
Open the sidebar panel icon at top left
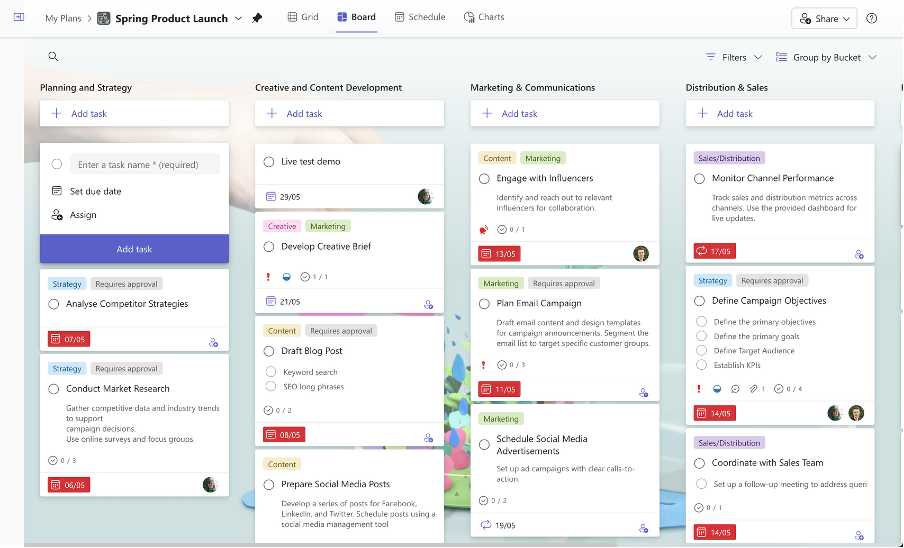pos(19,18)
